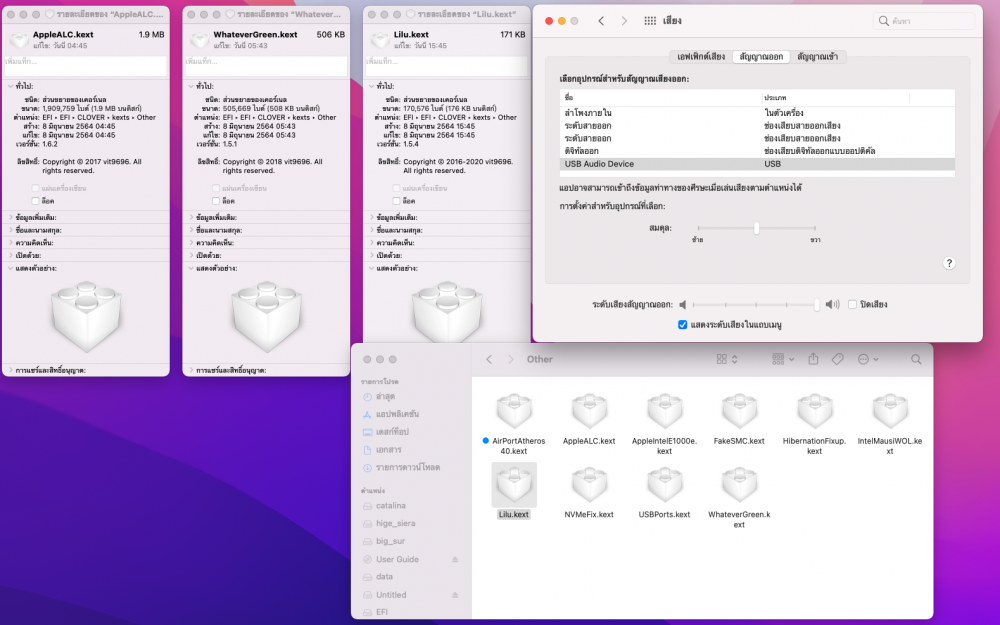Click Finder tag icon
Screen dimensions: 1000x625
pyautogui.click(x=837, y=360)
